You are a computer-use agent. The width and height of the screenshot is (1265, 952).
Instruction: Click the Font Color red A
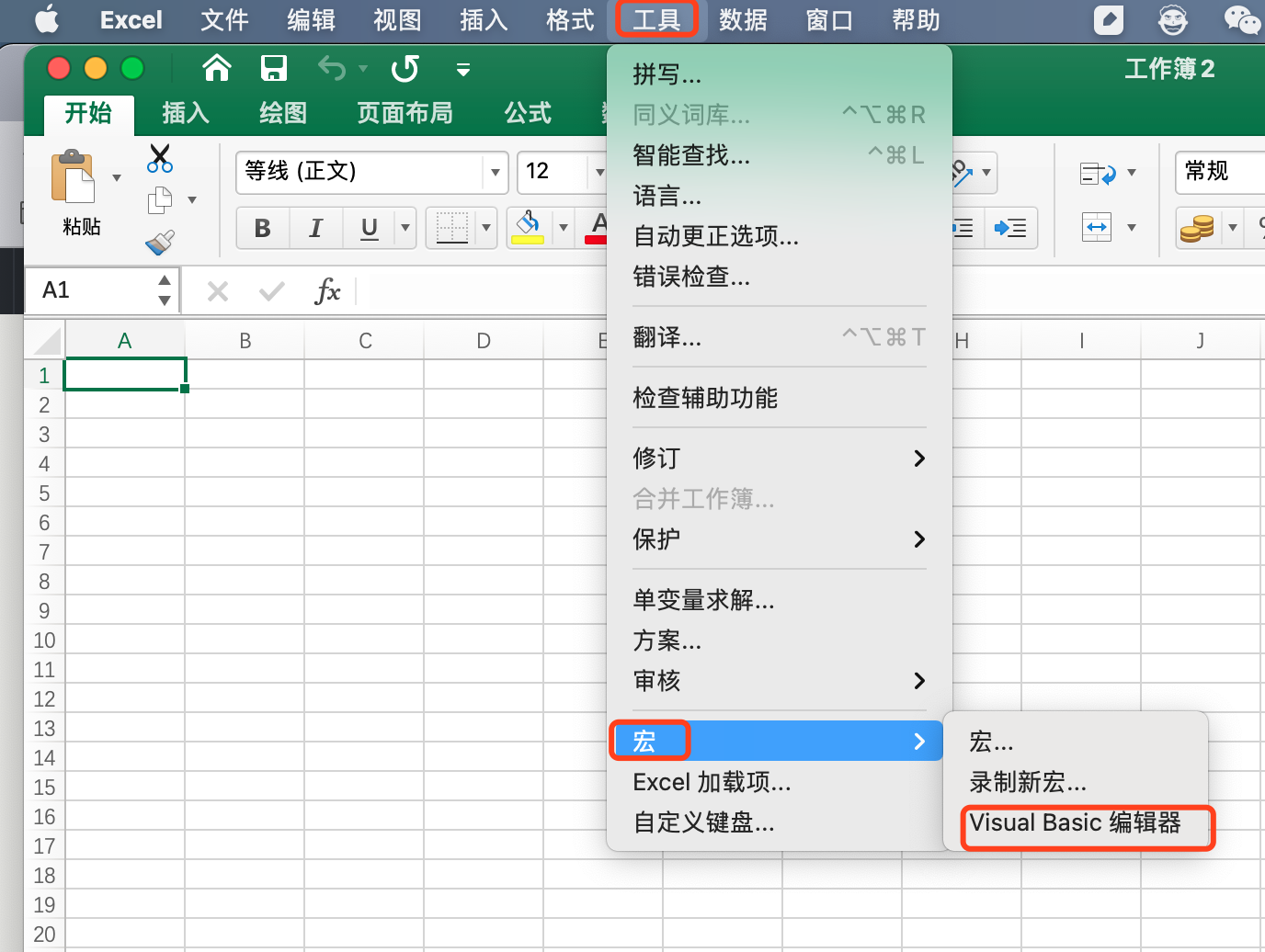click(x=598, y=227)
